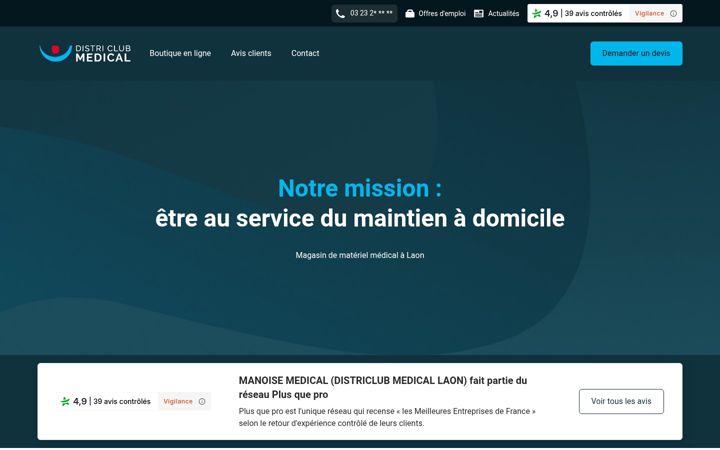Open the Actualités link
This screenshot has height=450, width=720.
coord(503,14)
